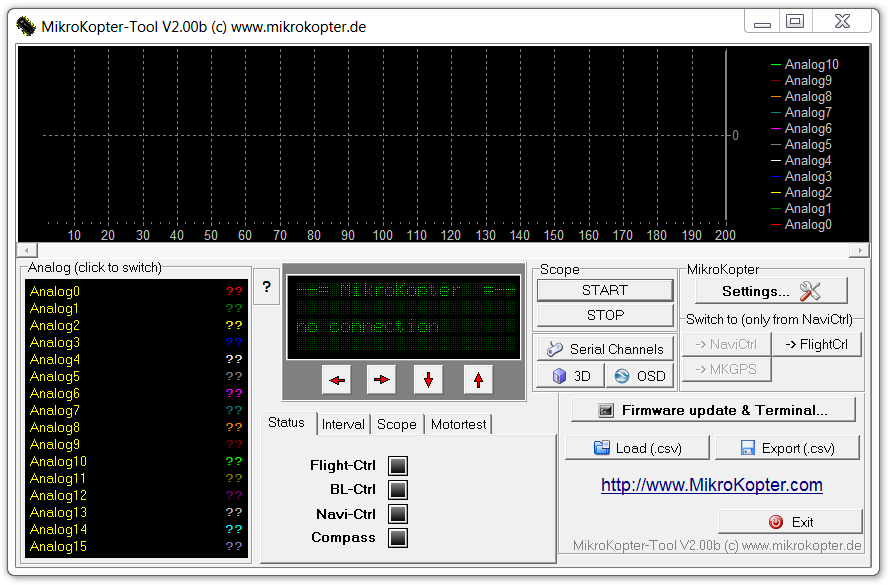Start the scope recording
This screenshot has height=585, width=888.
pyautogui.click(x=605, y=290)
